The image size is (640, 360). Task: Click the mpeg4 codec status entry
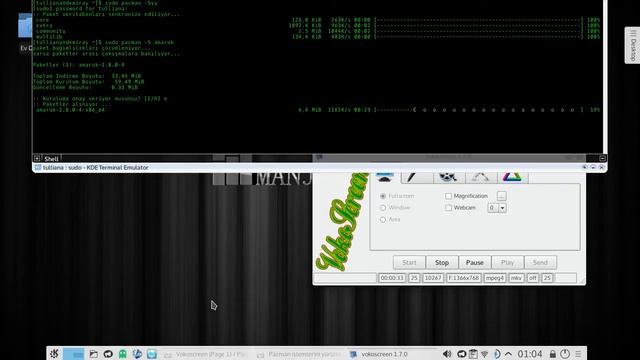coord(495,278)
